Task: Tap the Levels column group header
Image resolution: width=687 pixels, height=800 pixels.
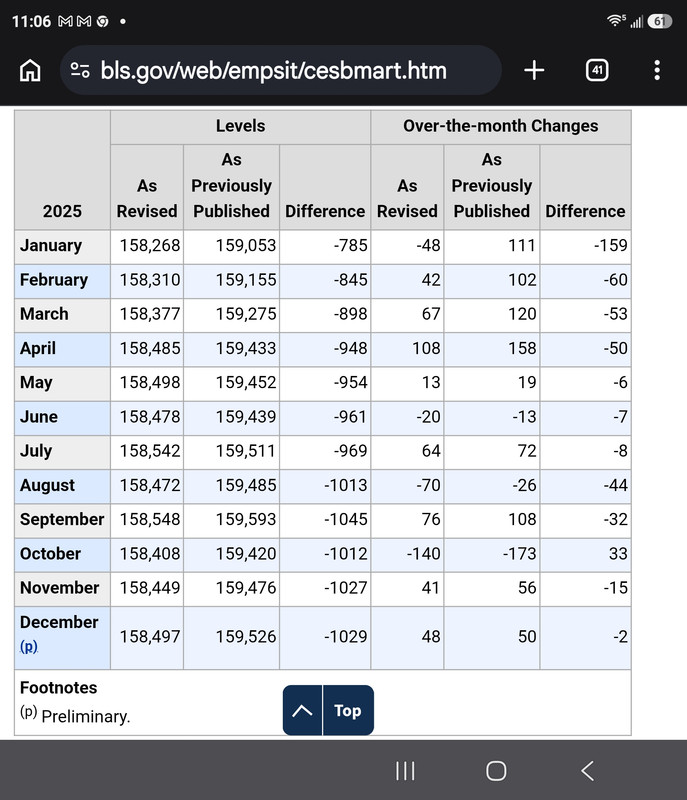Action: (240, 126)
